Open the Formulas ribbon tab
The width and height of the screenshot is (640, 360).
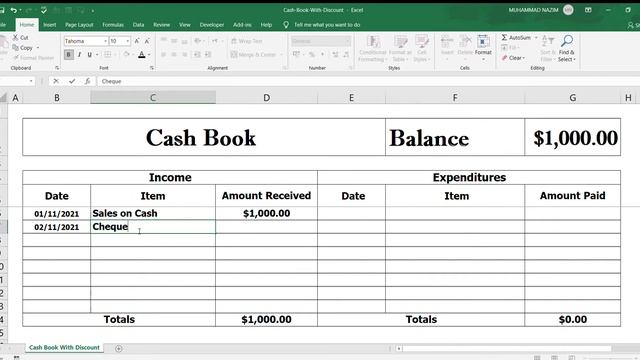coord(113,25)
